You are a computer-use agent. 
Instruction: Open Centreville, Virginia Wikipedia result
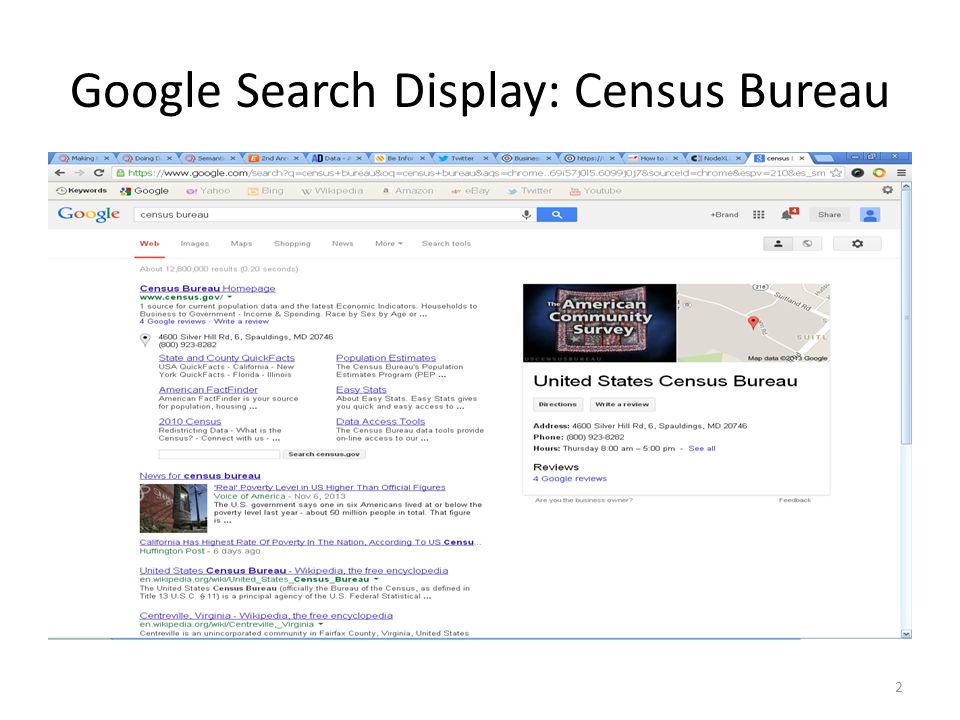pos(266,615)
